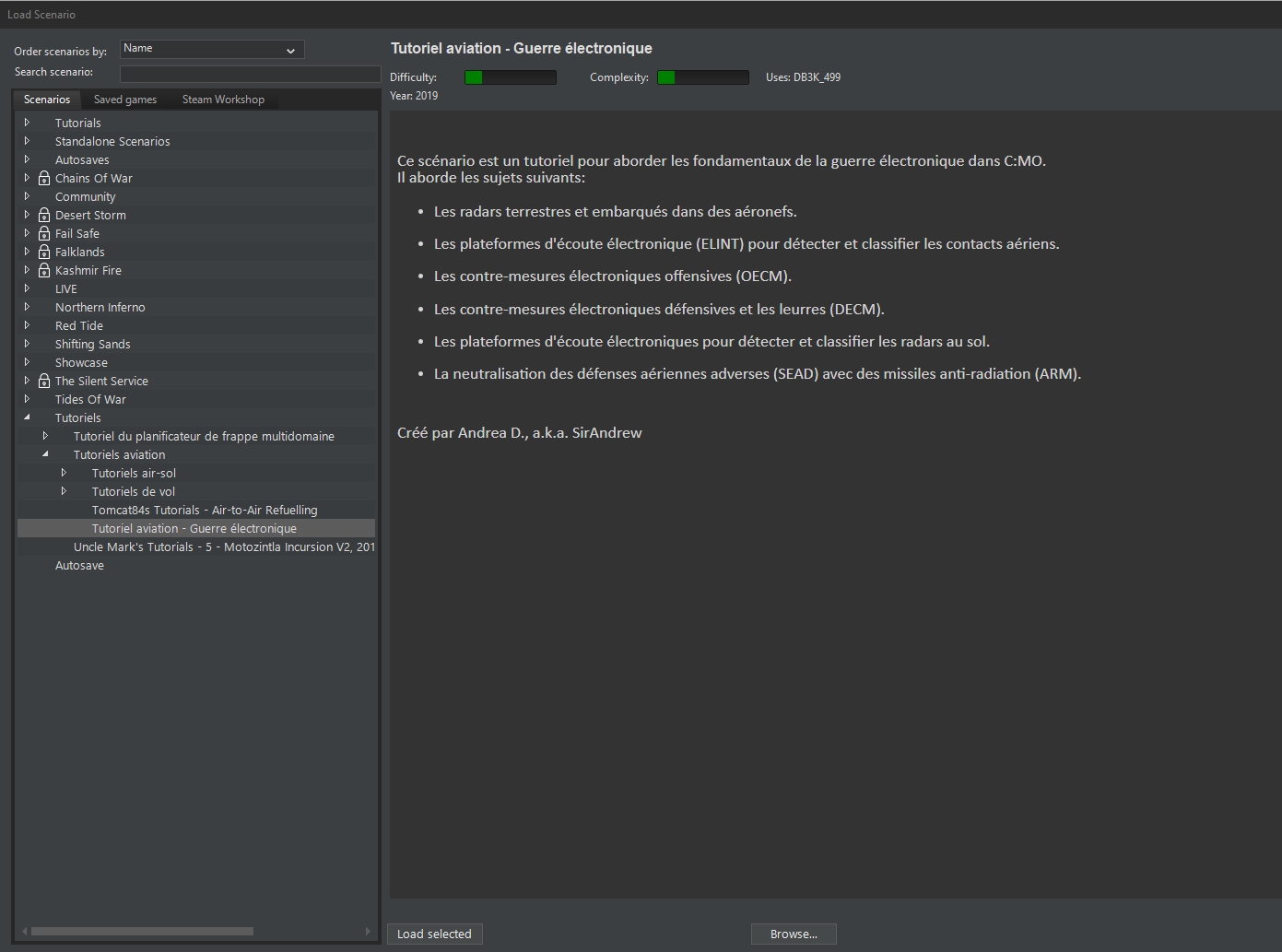
Task: Click the lock icon beside Desert Storm
Action: [43, 215]
